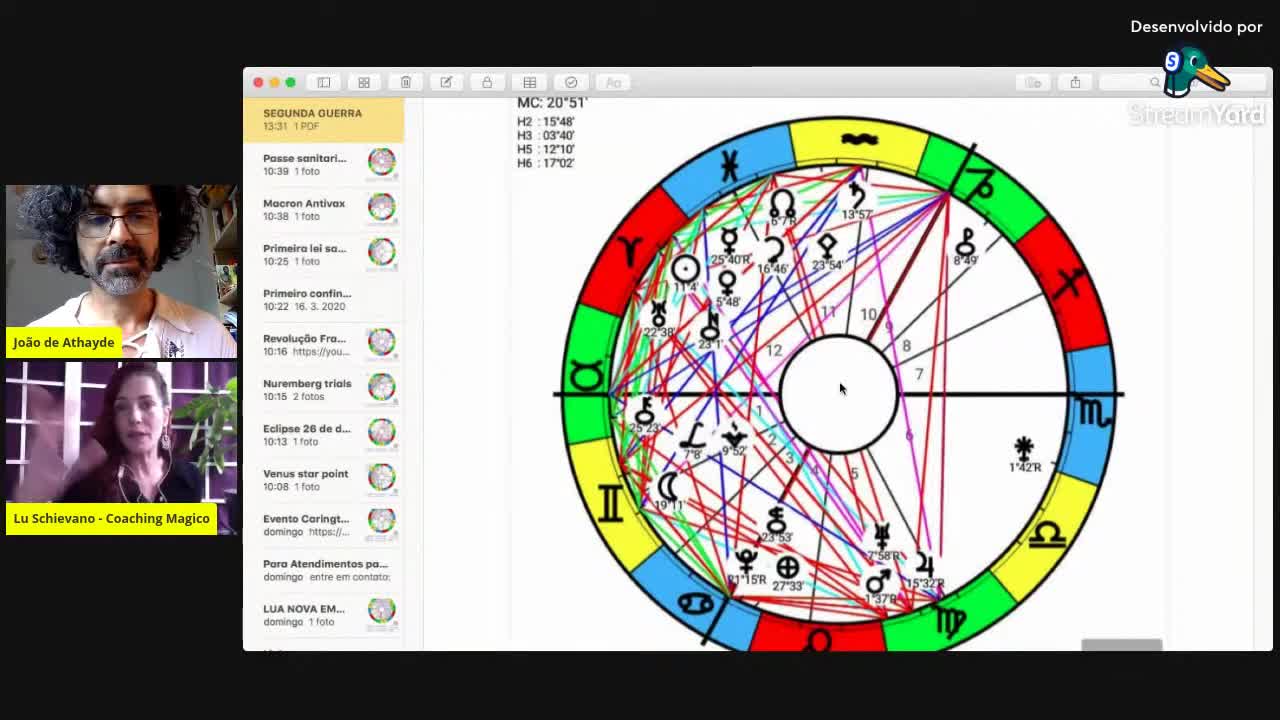Click the astrological chart image in the note
This screenshot has height=720, width=1280.
coord(838,385)
